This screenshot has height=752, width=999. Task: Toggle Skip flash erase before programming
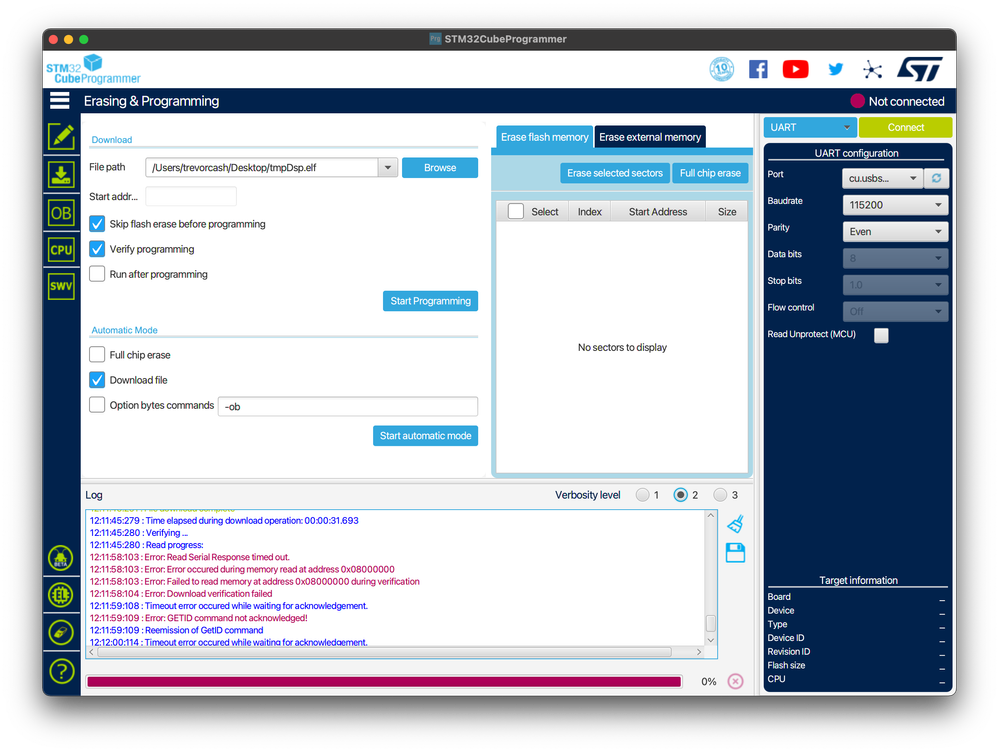(97, 224)
